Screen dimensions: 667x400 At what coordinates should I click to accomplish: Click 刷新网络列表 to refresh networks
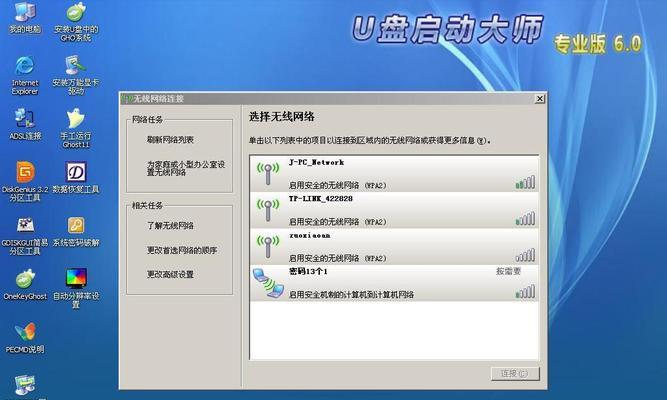pos(170,140)
